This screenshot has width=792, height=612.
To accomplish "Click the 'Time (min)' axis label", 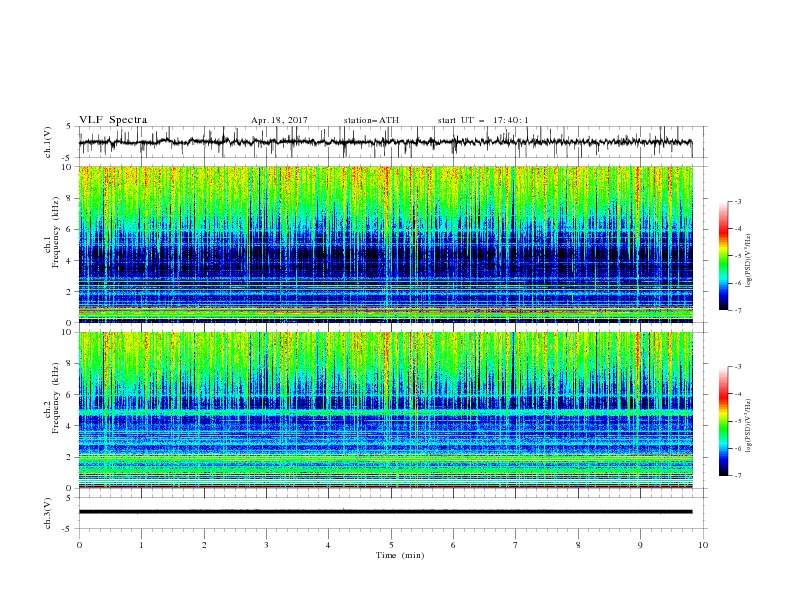I will tap(400, 555).
